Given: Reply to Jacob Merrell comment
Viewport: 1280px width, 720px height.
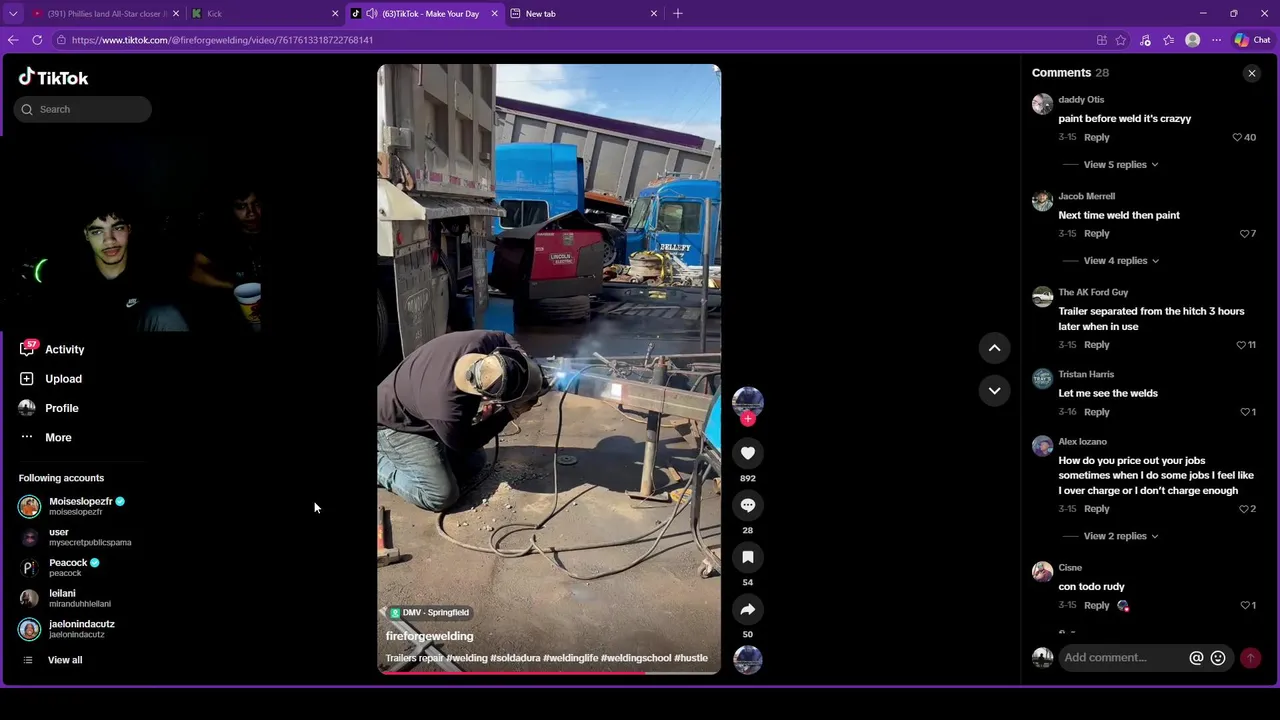Looking at the screenshot, I should 1096,234.
